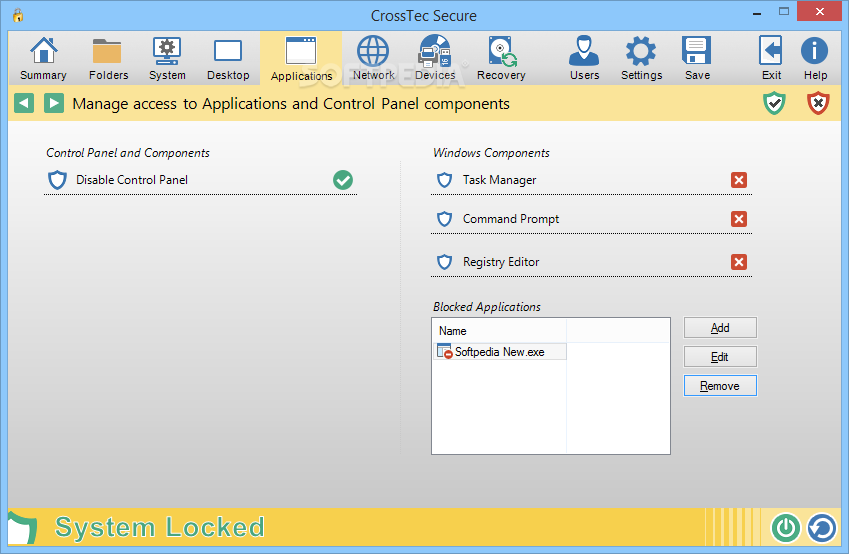Open the Users section

[584, 58]
